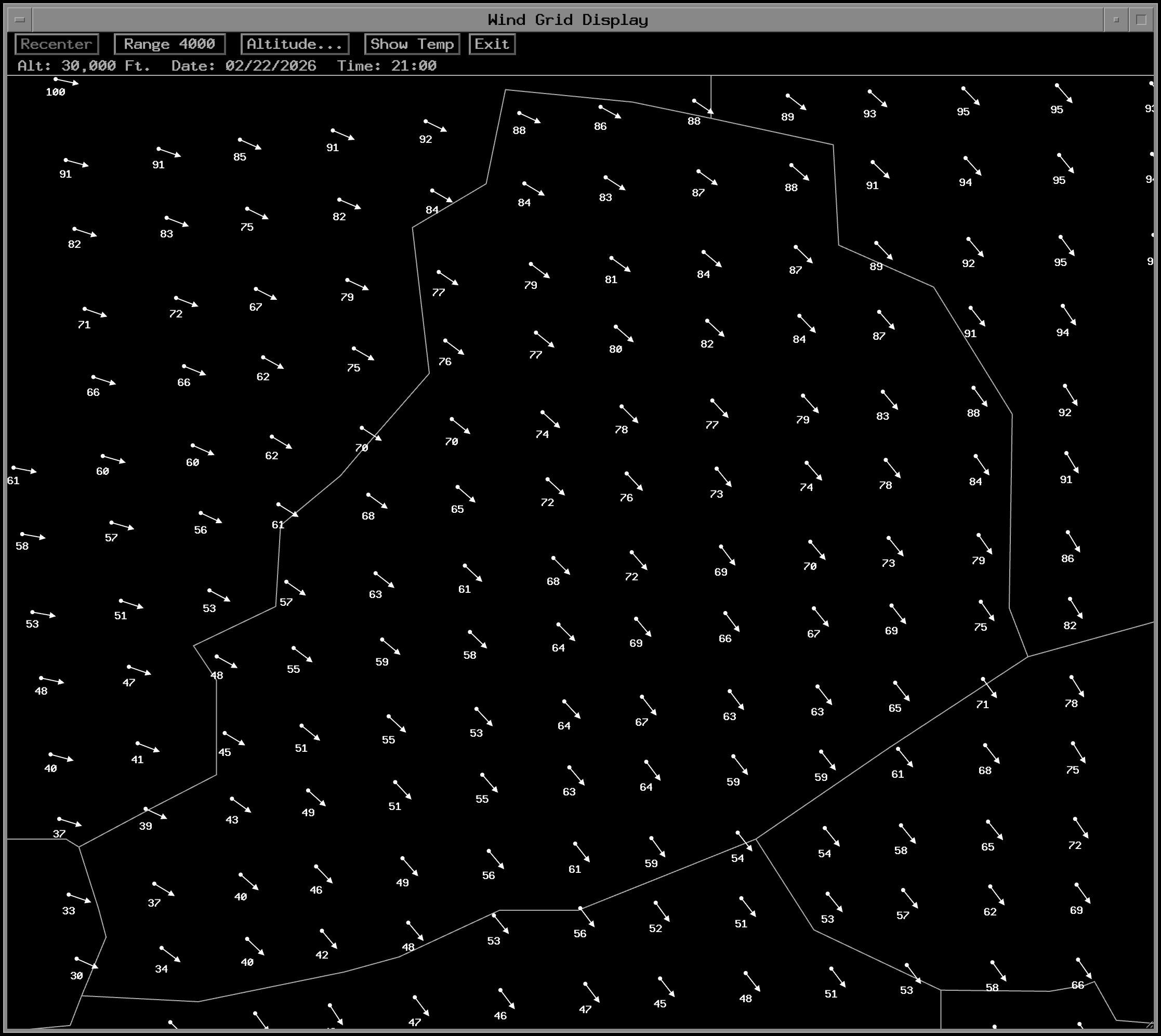1161x1036 pixels.
Task: Open the Range 4000 setting
Action: pyautogui.click(x=169, y=44)
